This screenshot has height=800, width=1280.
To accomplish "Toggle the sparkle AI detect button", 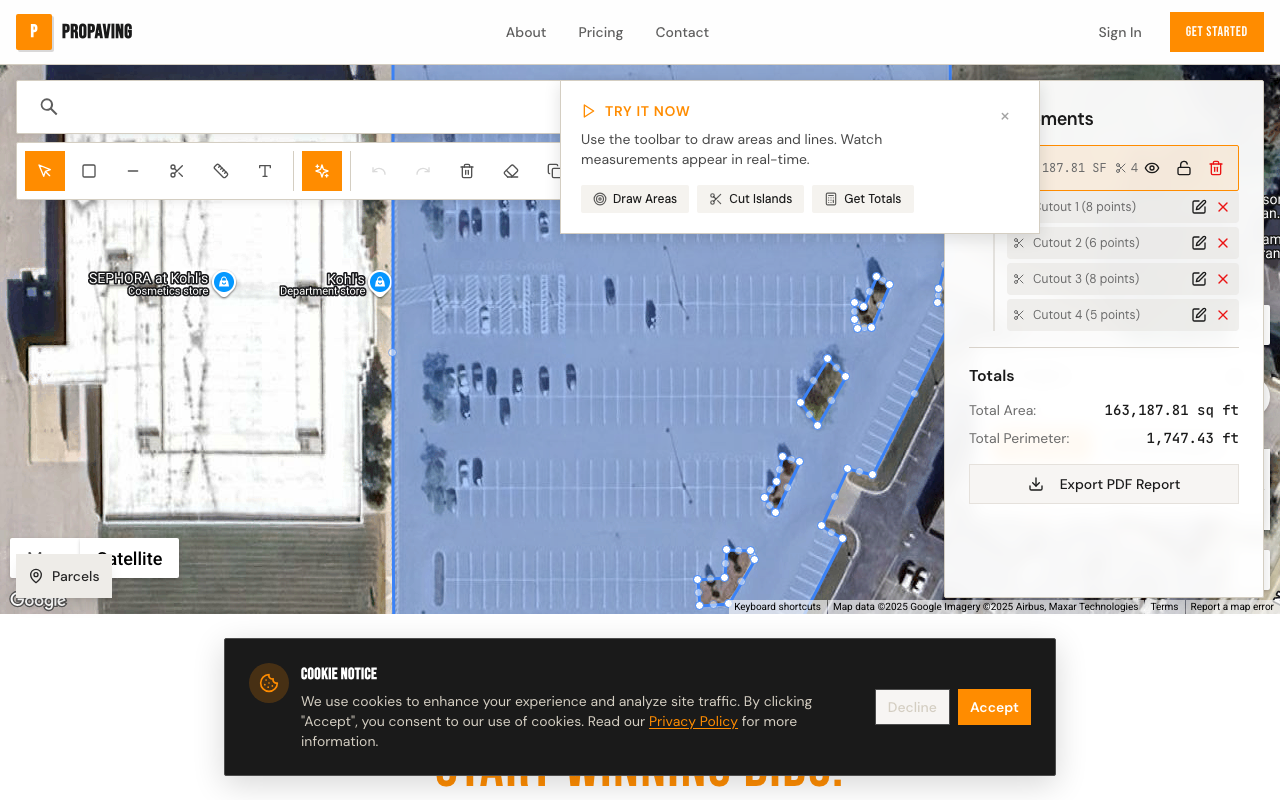I will (322, 171).
